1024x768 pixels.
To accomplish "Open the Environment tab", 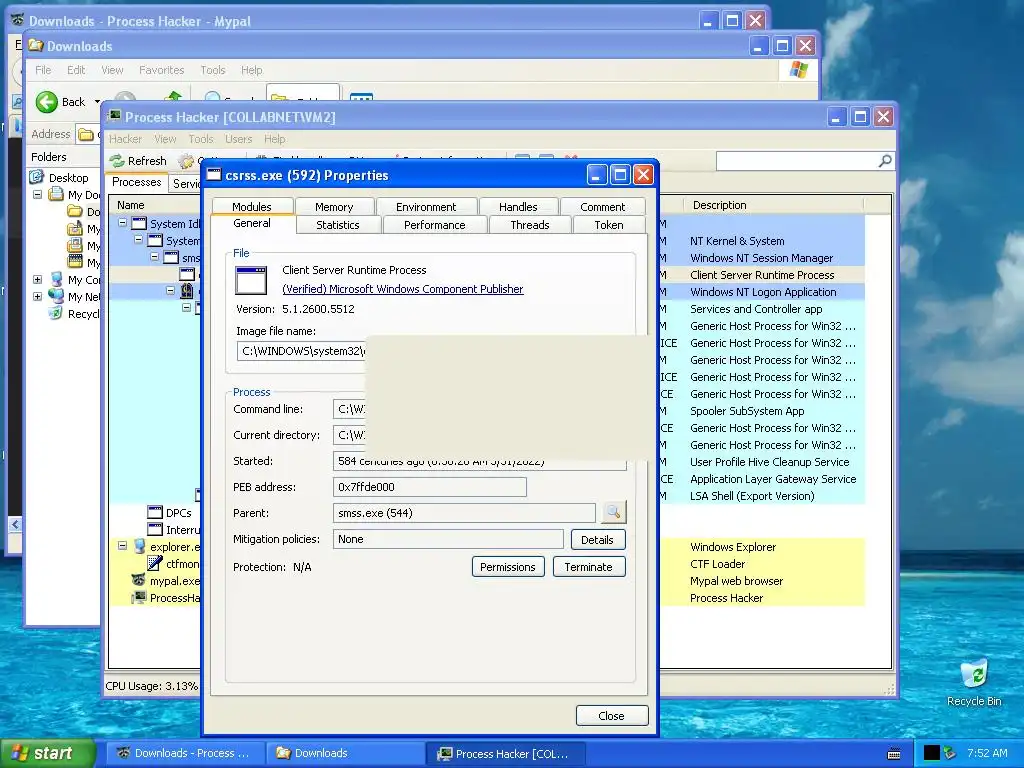I will [x=426, y=206].
